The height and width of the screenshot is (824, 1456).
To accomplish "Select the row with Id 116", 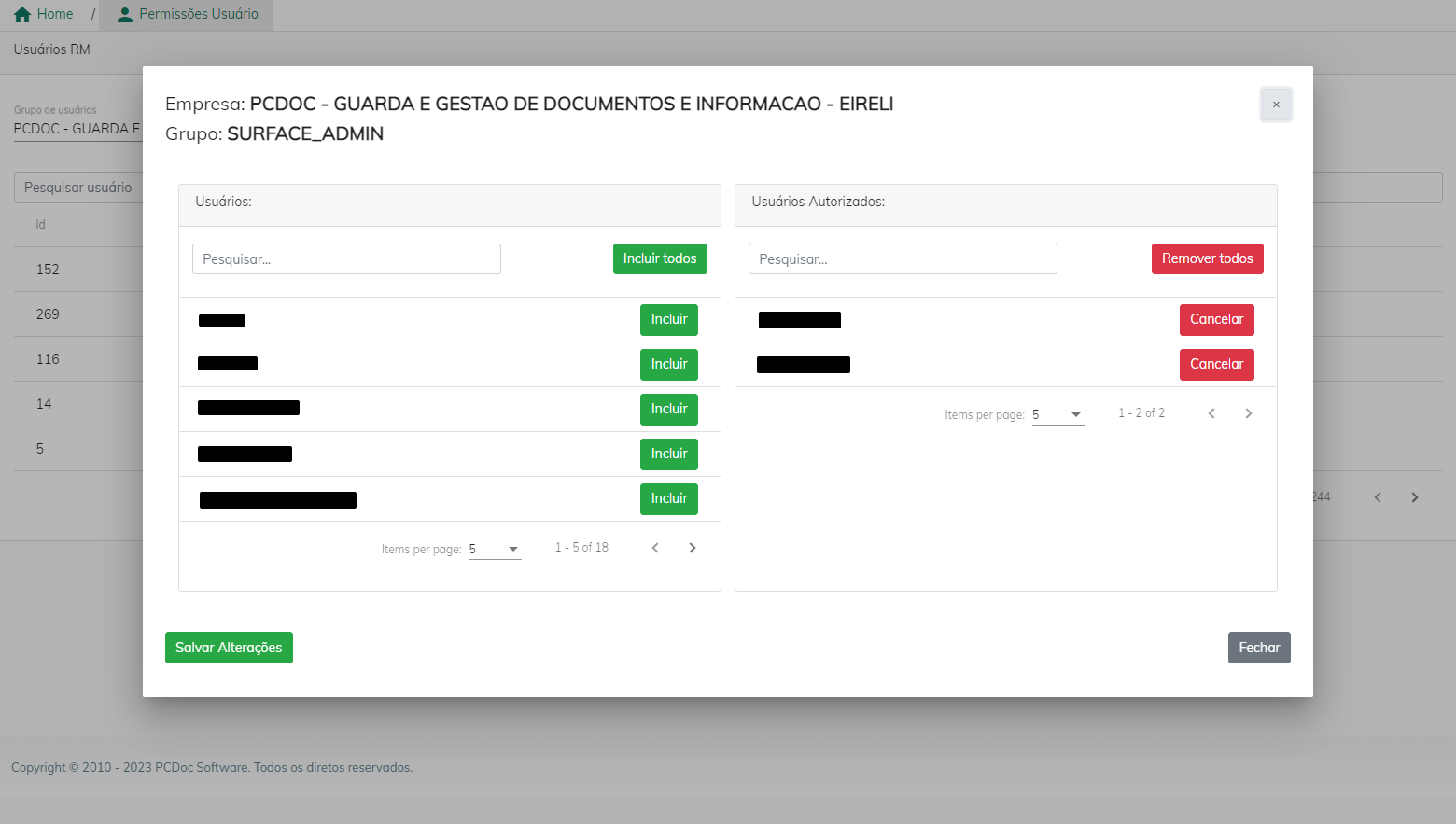I will [77, 359].
